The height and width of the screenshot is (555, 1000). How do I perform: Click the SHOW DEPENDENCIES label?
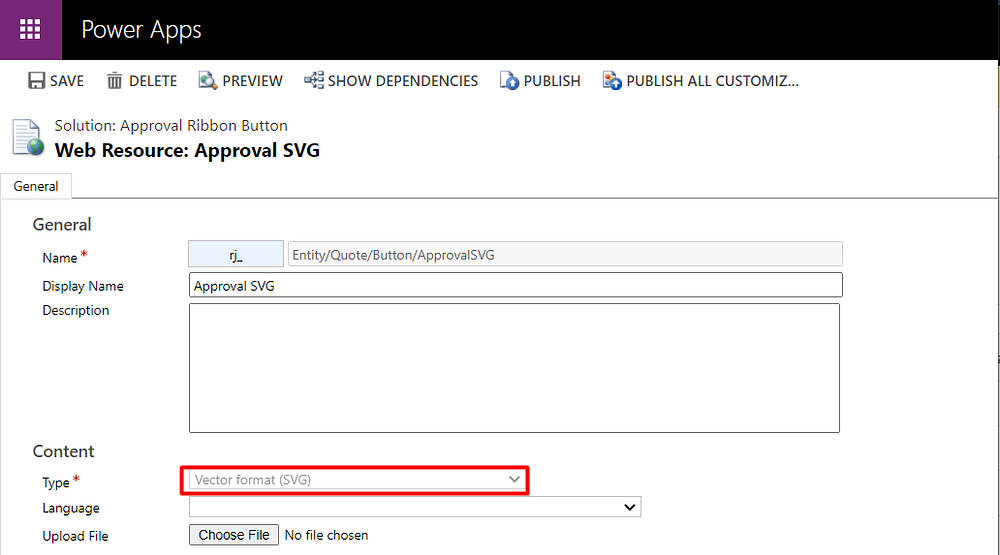(x=403, y=81)
